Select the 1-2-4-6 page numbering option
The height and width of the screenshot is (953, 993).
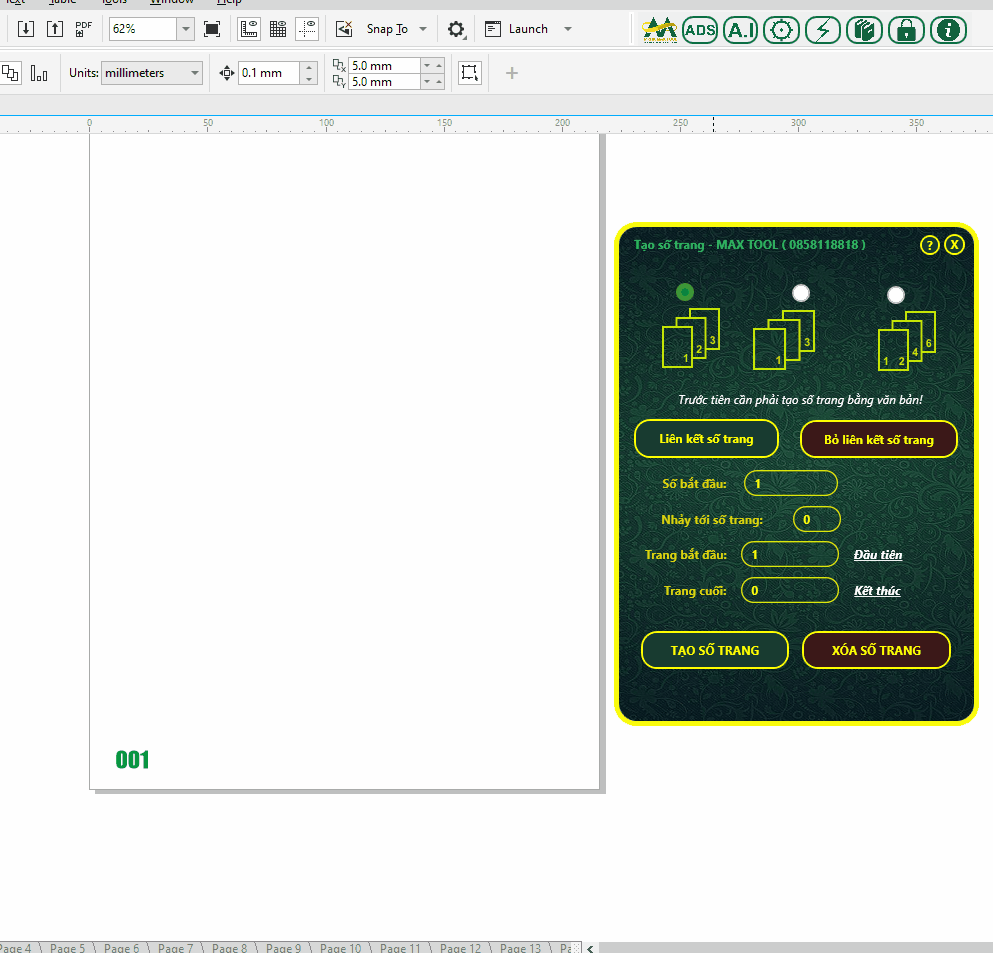click(896, 294)
